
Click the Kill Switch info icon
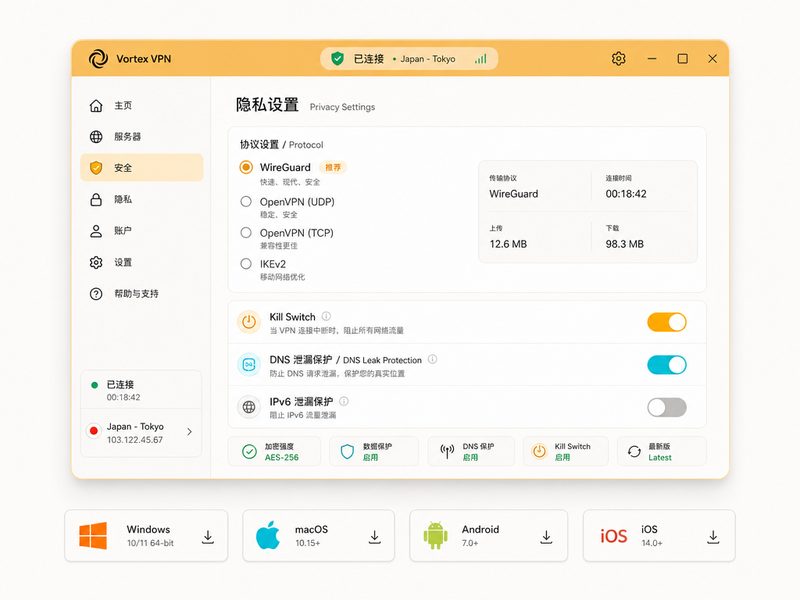coord(326,316)
